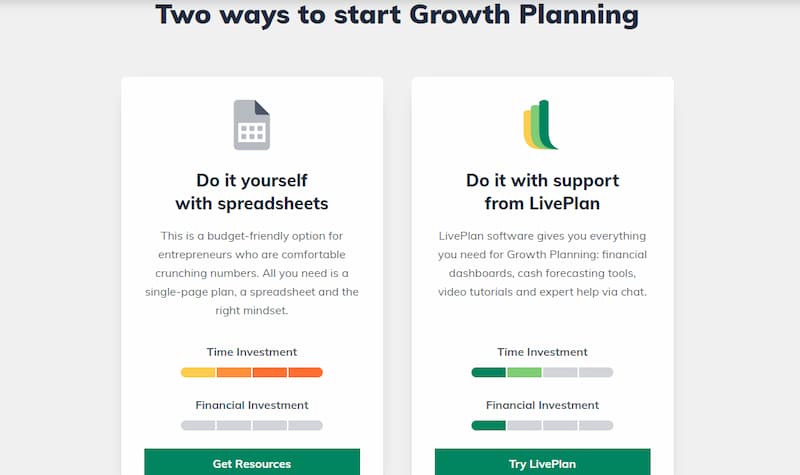Click the Time Investment label in LivePlan card
Viewport: 800px width, 475px height.
pyautogui.click(x=542, y=352)
